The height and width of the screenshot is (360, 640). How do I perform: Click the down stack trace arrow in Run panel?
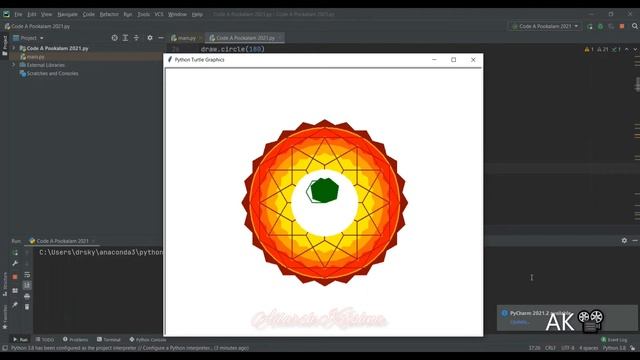[27, 264]
